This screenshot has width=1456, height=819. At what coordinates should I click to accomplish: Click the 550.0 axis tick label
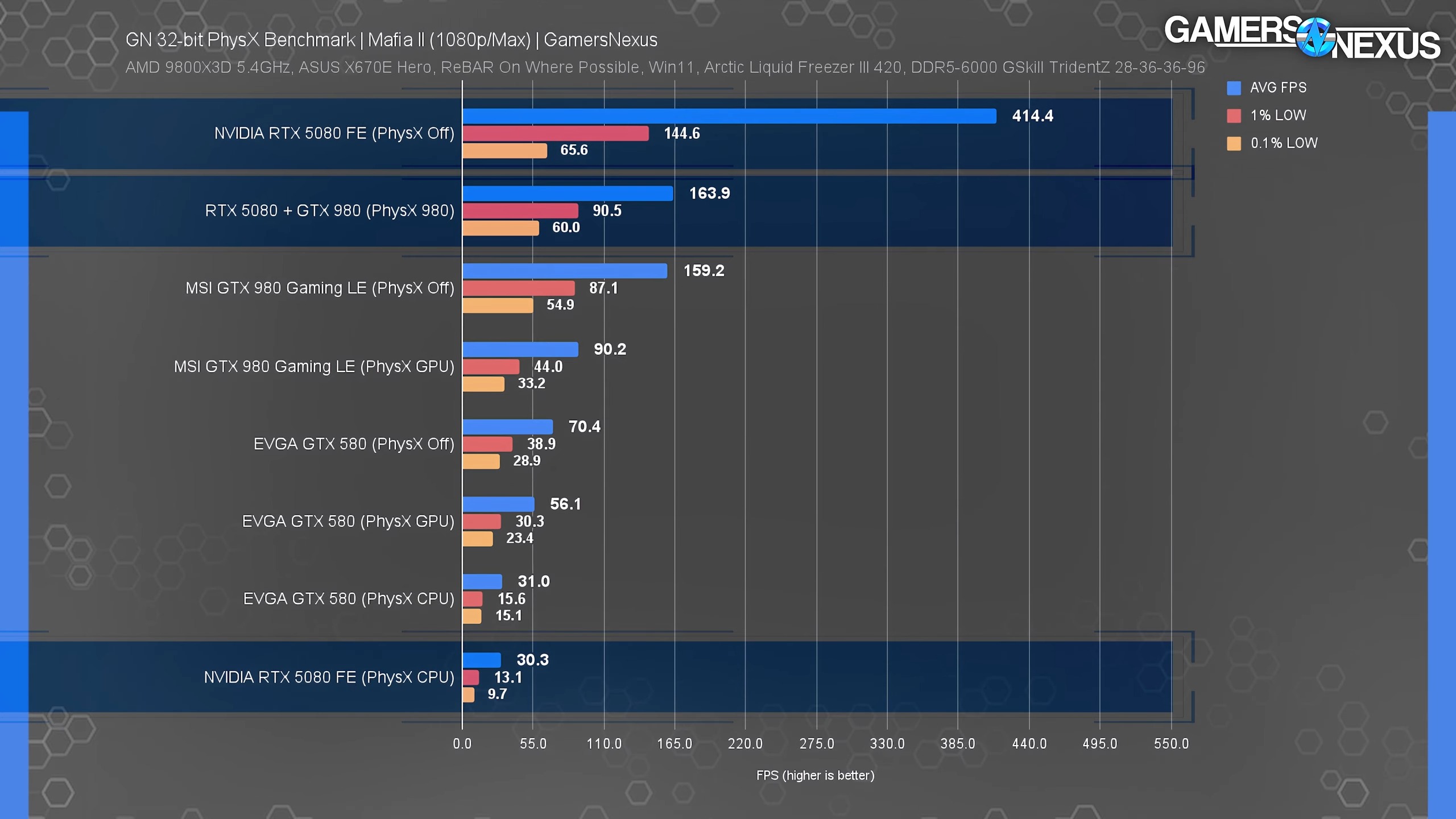click(1171, 743)
